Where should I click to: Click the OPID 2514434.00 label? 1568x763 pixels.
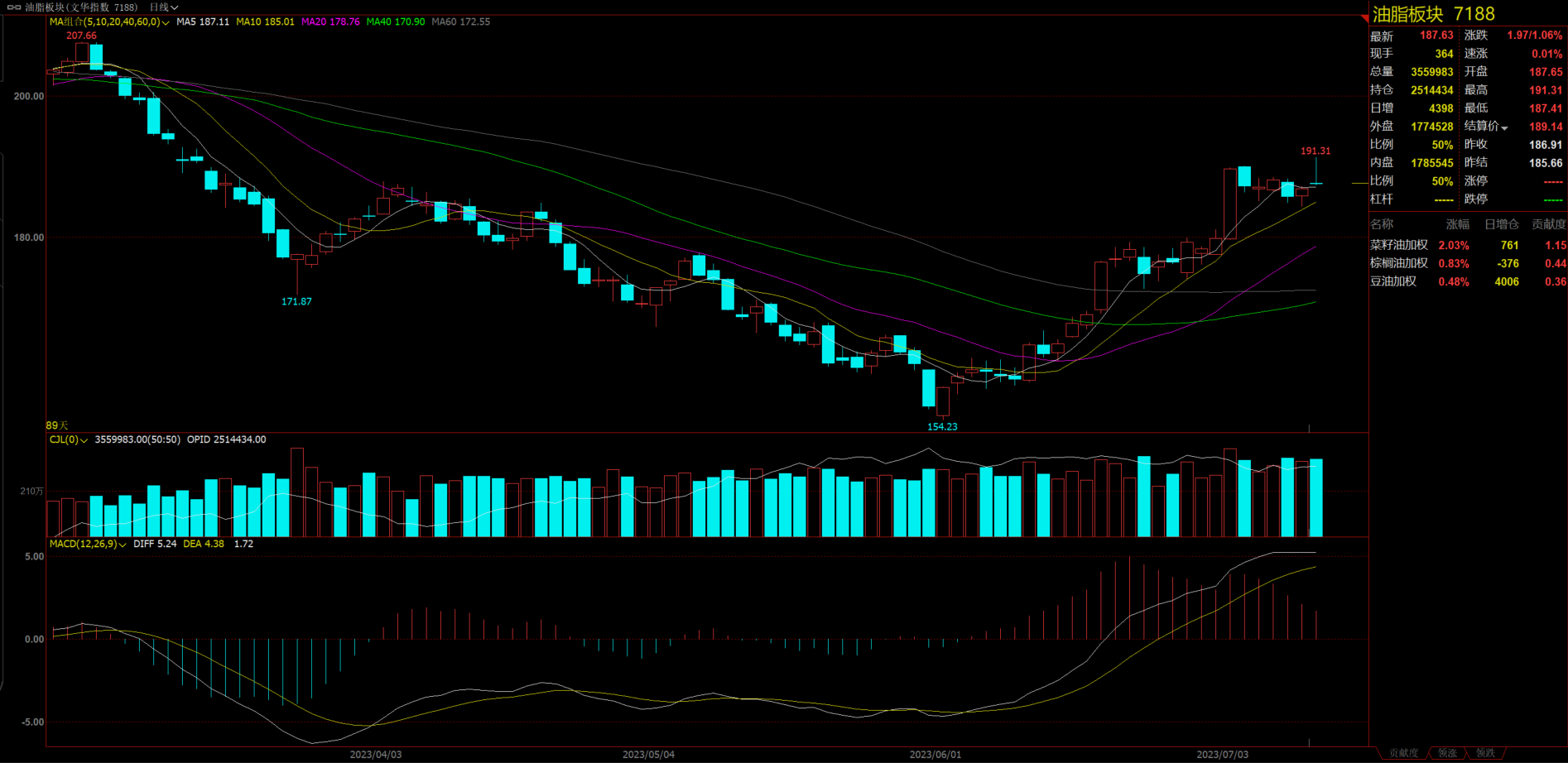point(226,440)
